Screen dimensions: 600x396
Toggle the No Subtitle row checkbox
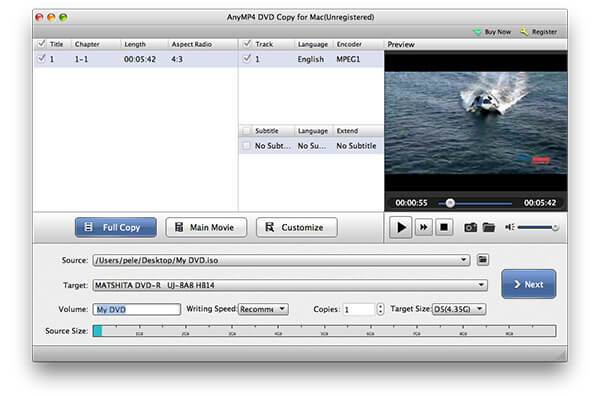[x=246, y=146]
